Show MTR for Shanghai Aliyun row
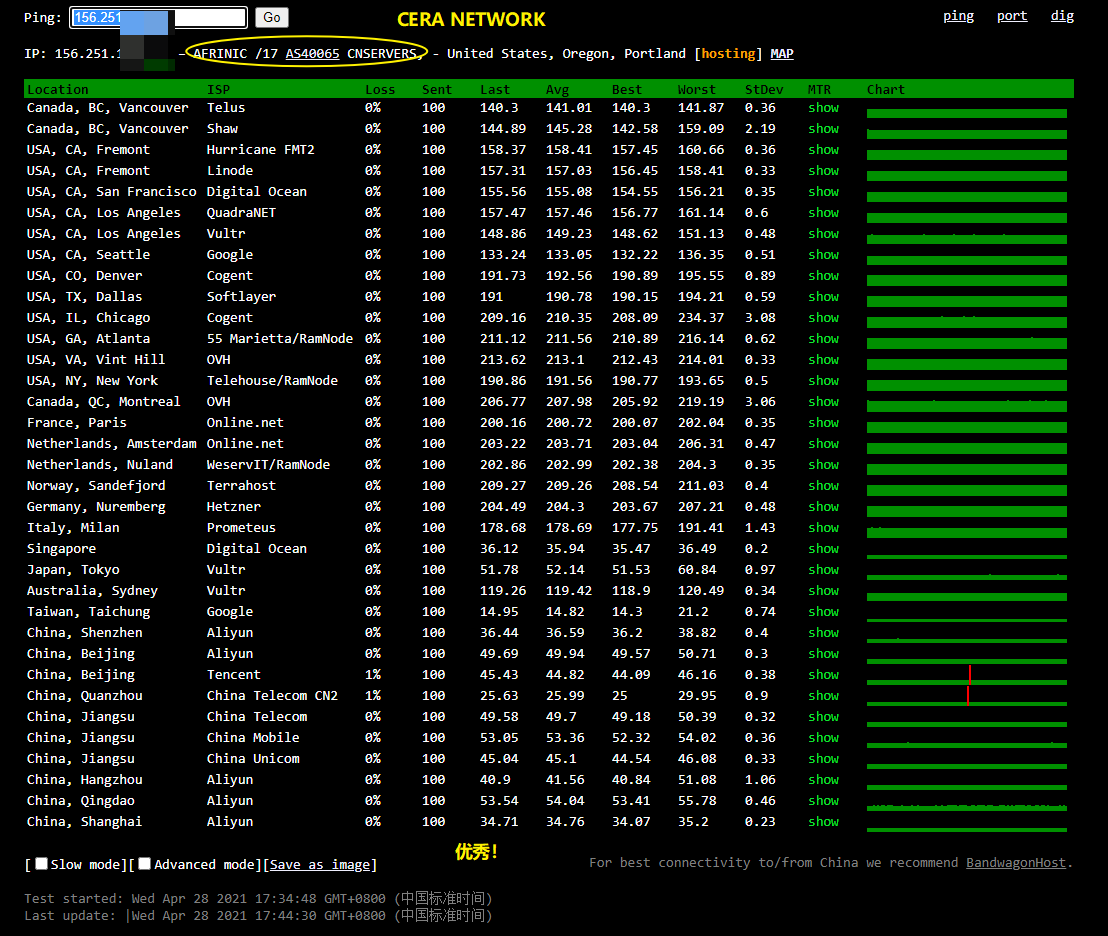The width and height of the screenshot is (1108, 936). [x=823, y=822]
